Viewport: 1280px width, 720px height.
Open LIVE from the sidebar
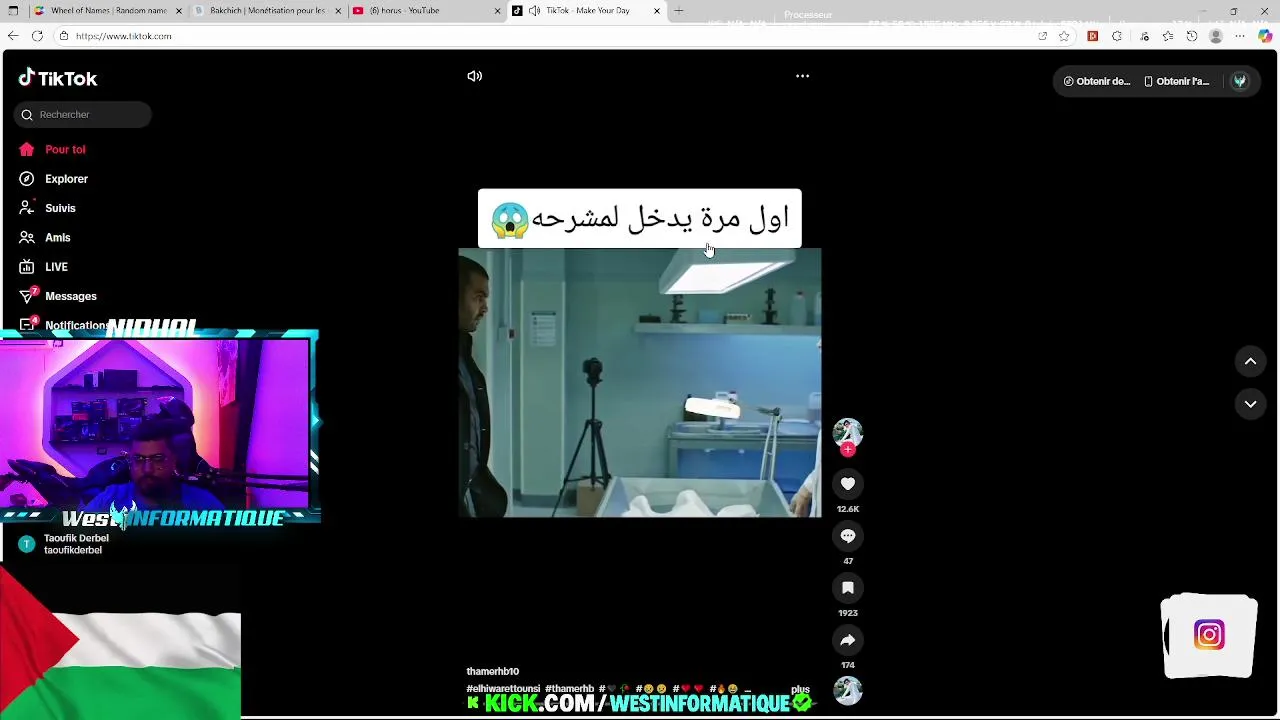[56, 267]
